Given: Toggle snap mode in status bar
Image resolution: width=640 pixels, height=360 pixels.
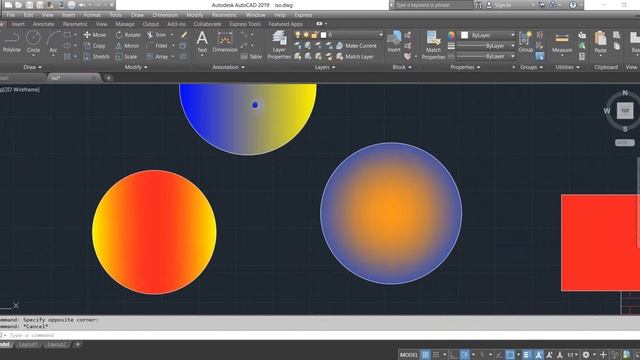Looking at the screenshot, I should 436,355.
